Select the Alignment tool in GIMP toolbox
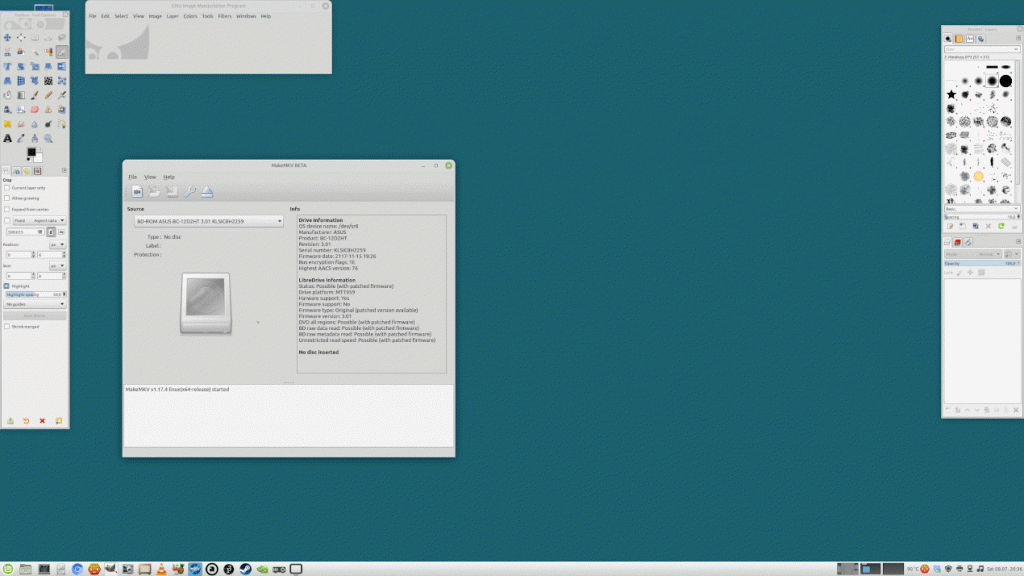 point(21,38)
